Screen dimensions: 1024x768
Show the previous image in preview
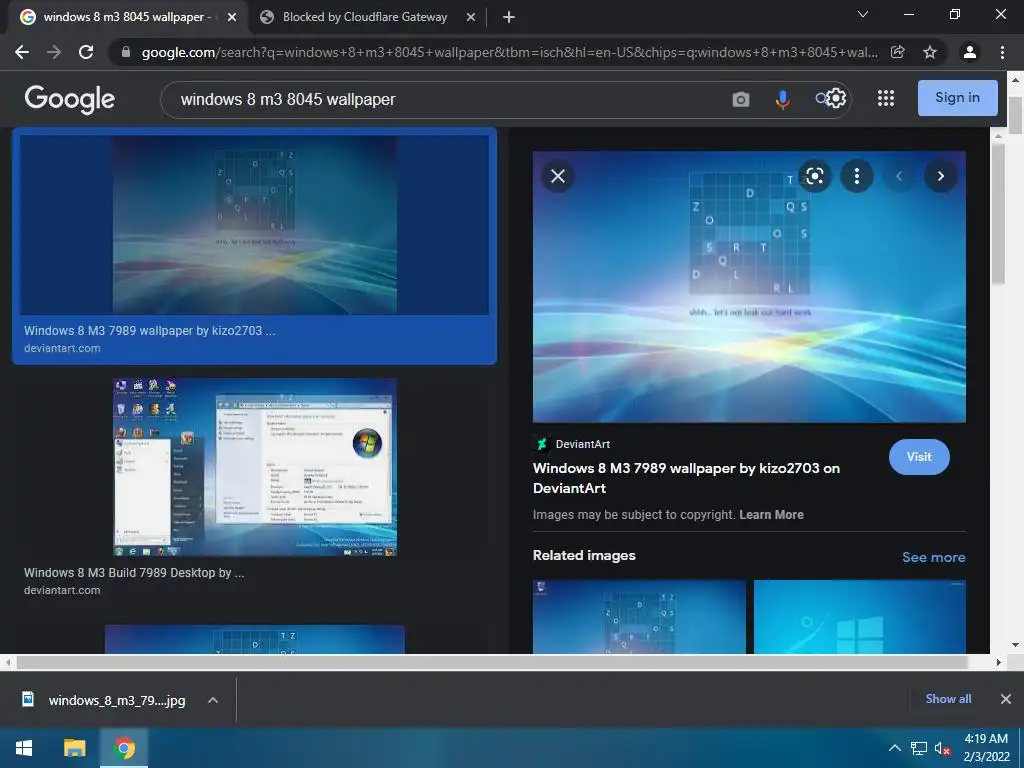(899, 176)
